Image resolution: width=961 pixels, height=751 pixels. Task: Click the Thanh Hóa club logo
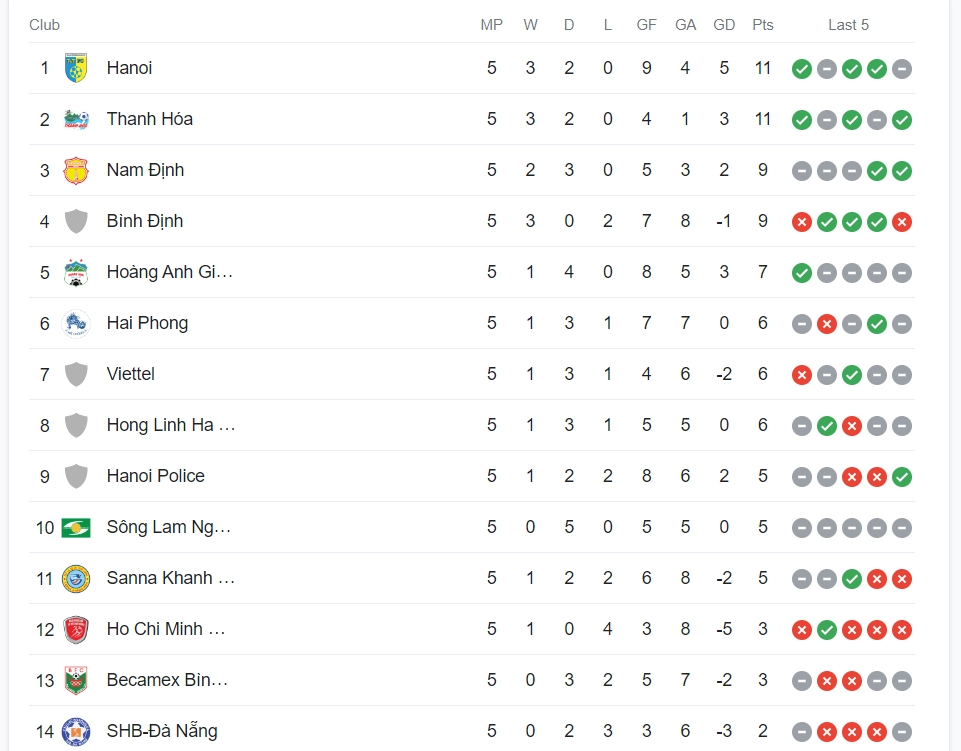click(x=76, y=119)
